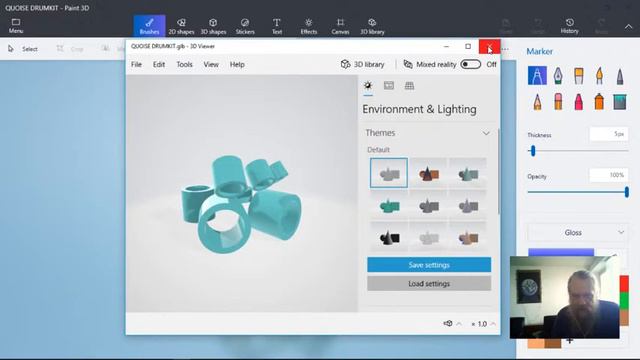Maximize the 3D Viewer window
640x360 pixels.
(468, 47)
